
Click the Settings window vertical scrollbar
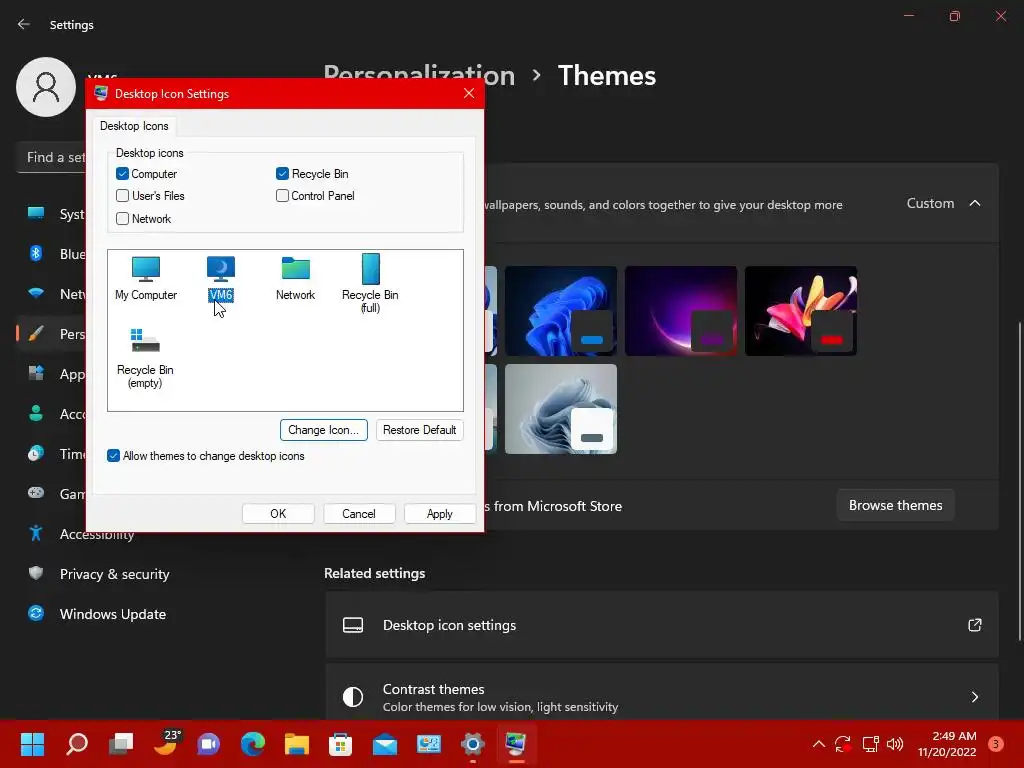pyautogui.click(x=1019, y=481)
